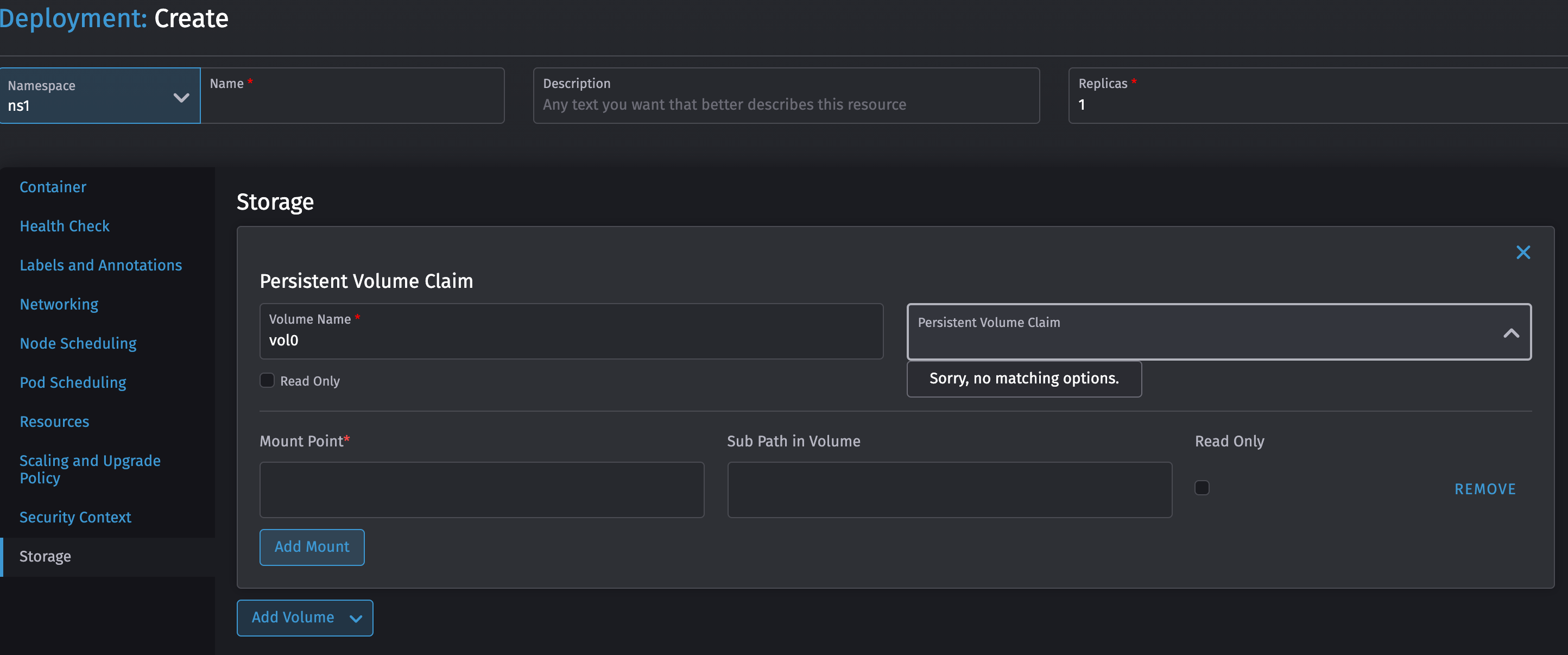
Task: Remove the current mount entry
Action: coord(1484,488)
